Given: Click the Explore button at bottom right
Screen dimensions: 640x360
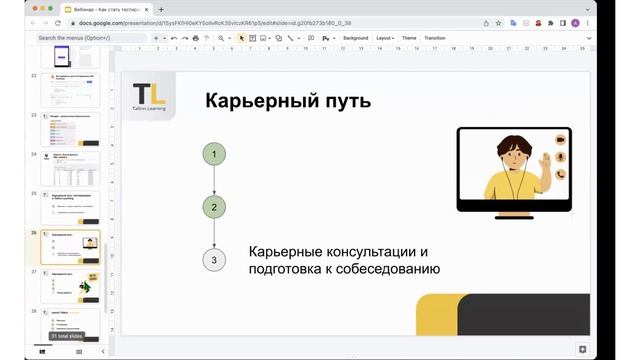Looking at the screenshot, I should click(582, 349).
